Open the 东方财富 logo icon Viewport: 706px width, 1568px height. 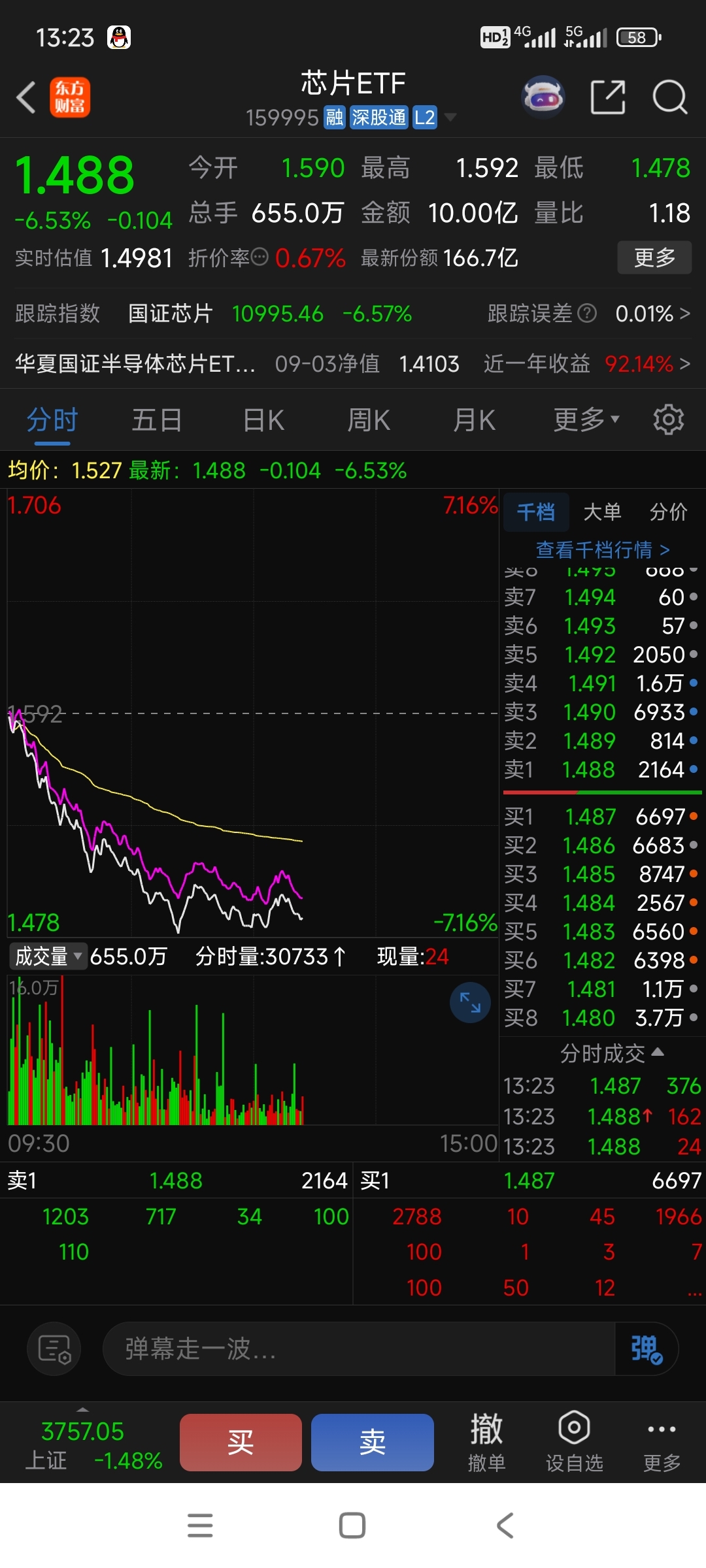point(70,97)
